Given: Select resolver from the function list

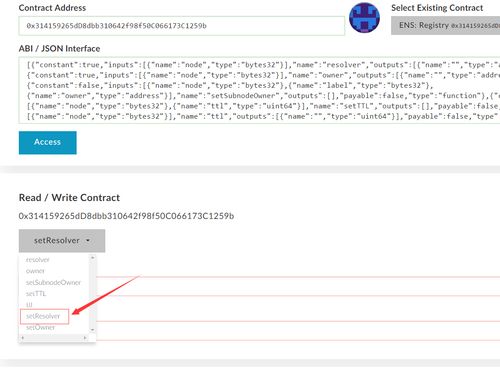Looking at the screenshot, I should click(38, 260).
